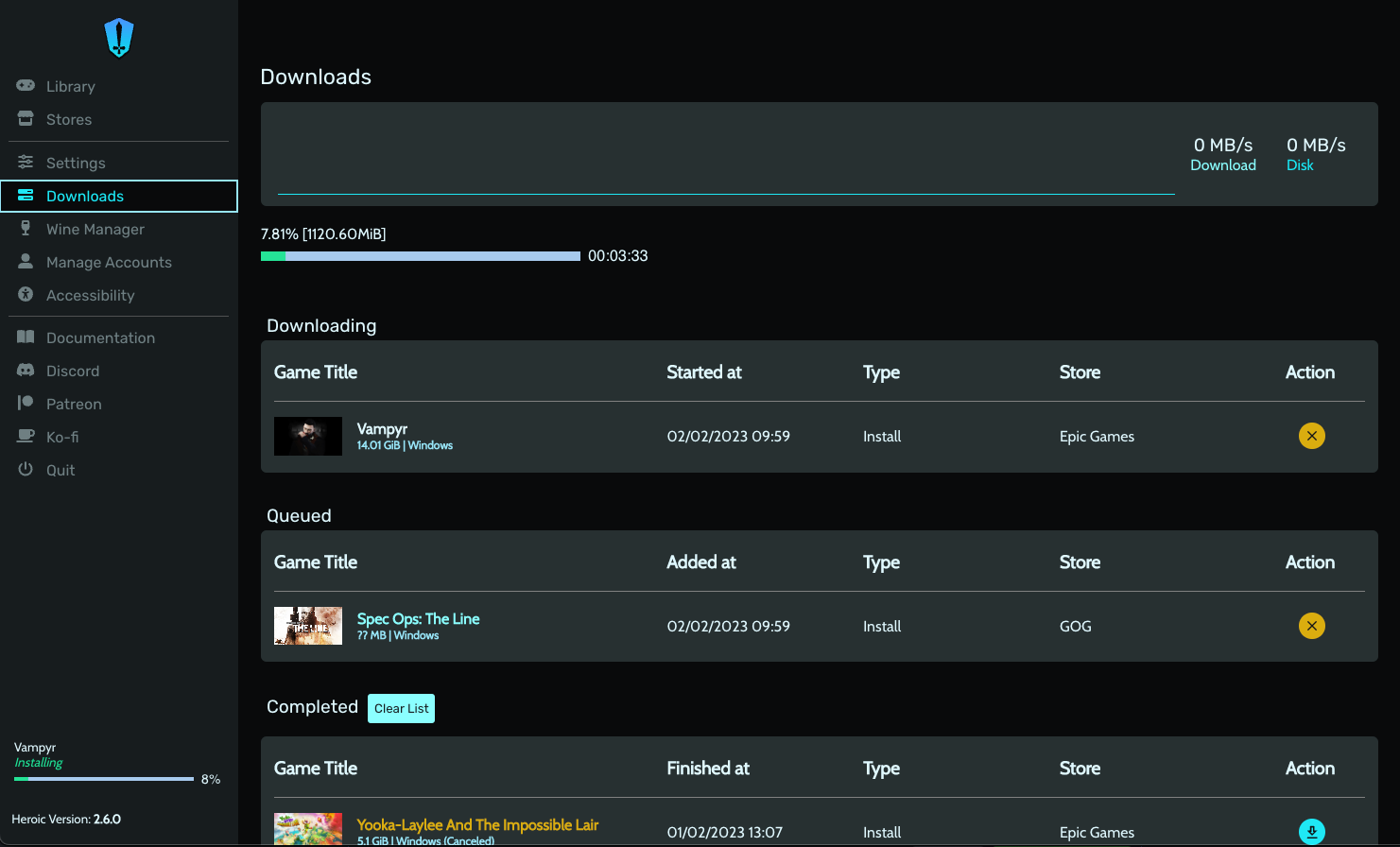
Task: Click the sidebar Vampyr installing status
Action: coord(39,763)
